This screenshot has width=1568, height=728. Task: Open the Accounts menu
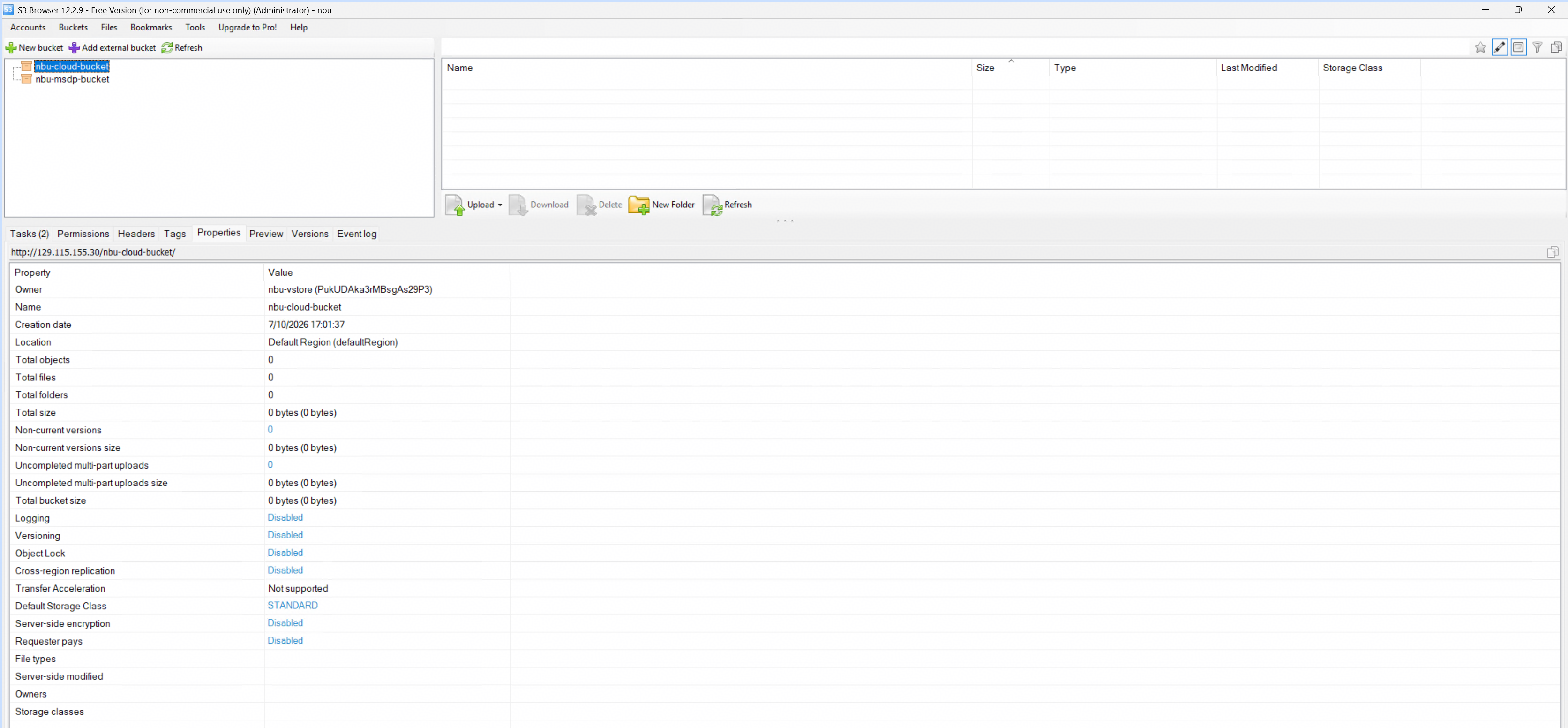coord(28,27)
